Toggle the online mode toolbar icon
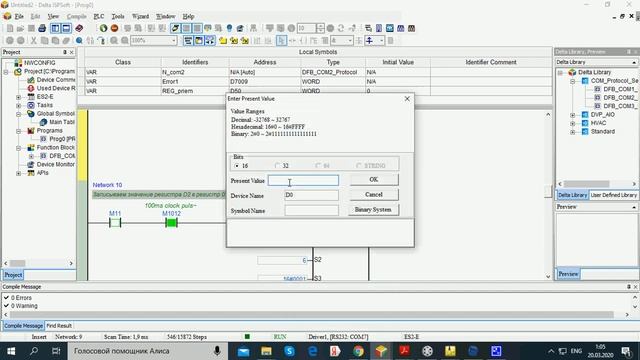This screenshot has width=640, height=360. point(175,28)
